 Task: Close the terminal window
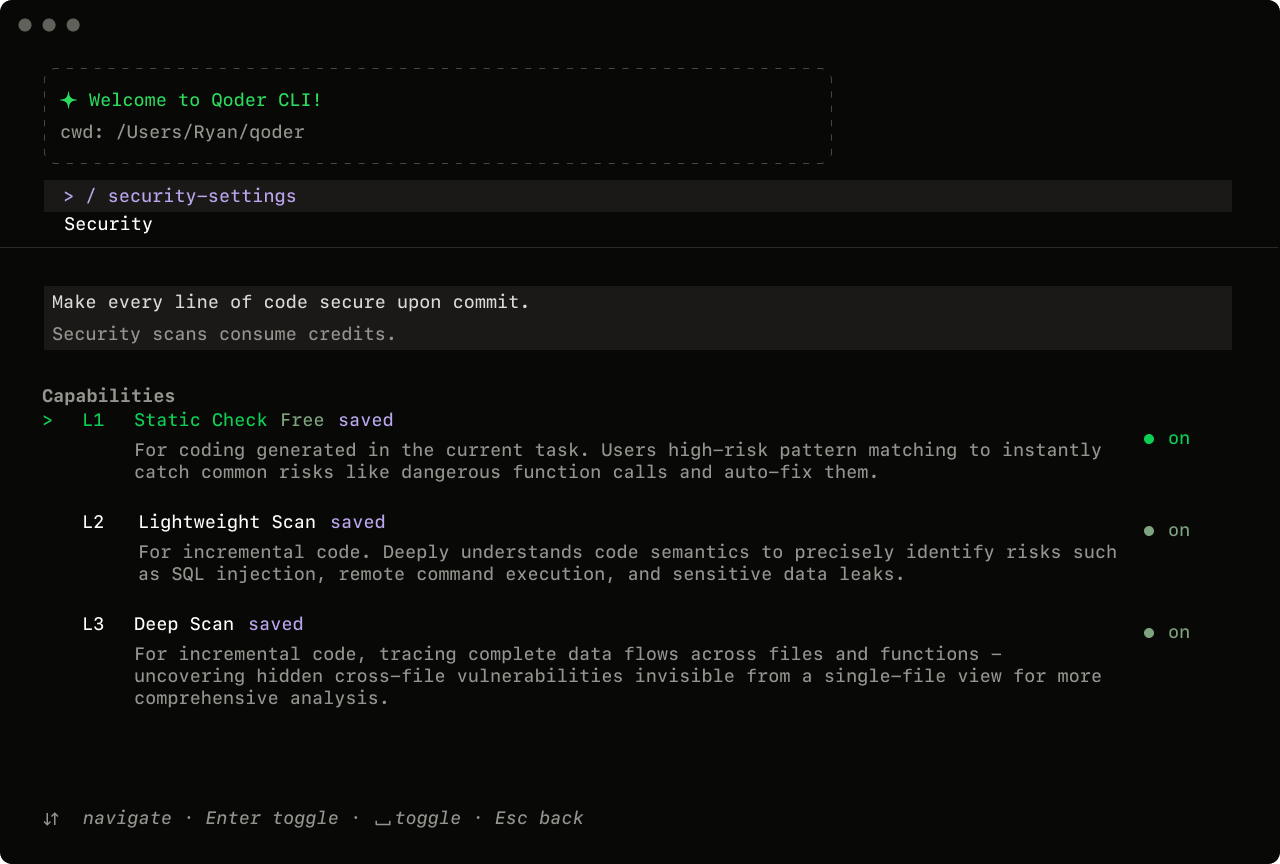click(25, 25)
